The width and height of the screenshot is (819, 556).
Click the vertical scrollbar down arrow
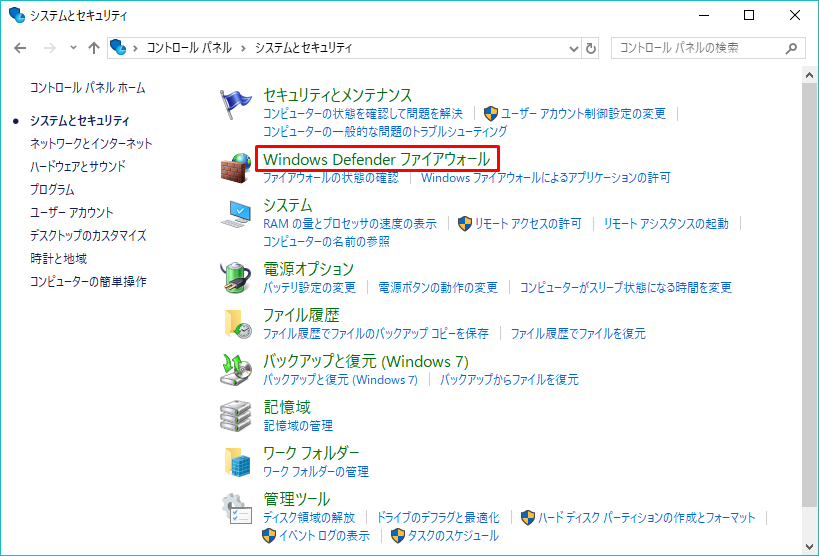tap(809, 547)
